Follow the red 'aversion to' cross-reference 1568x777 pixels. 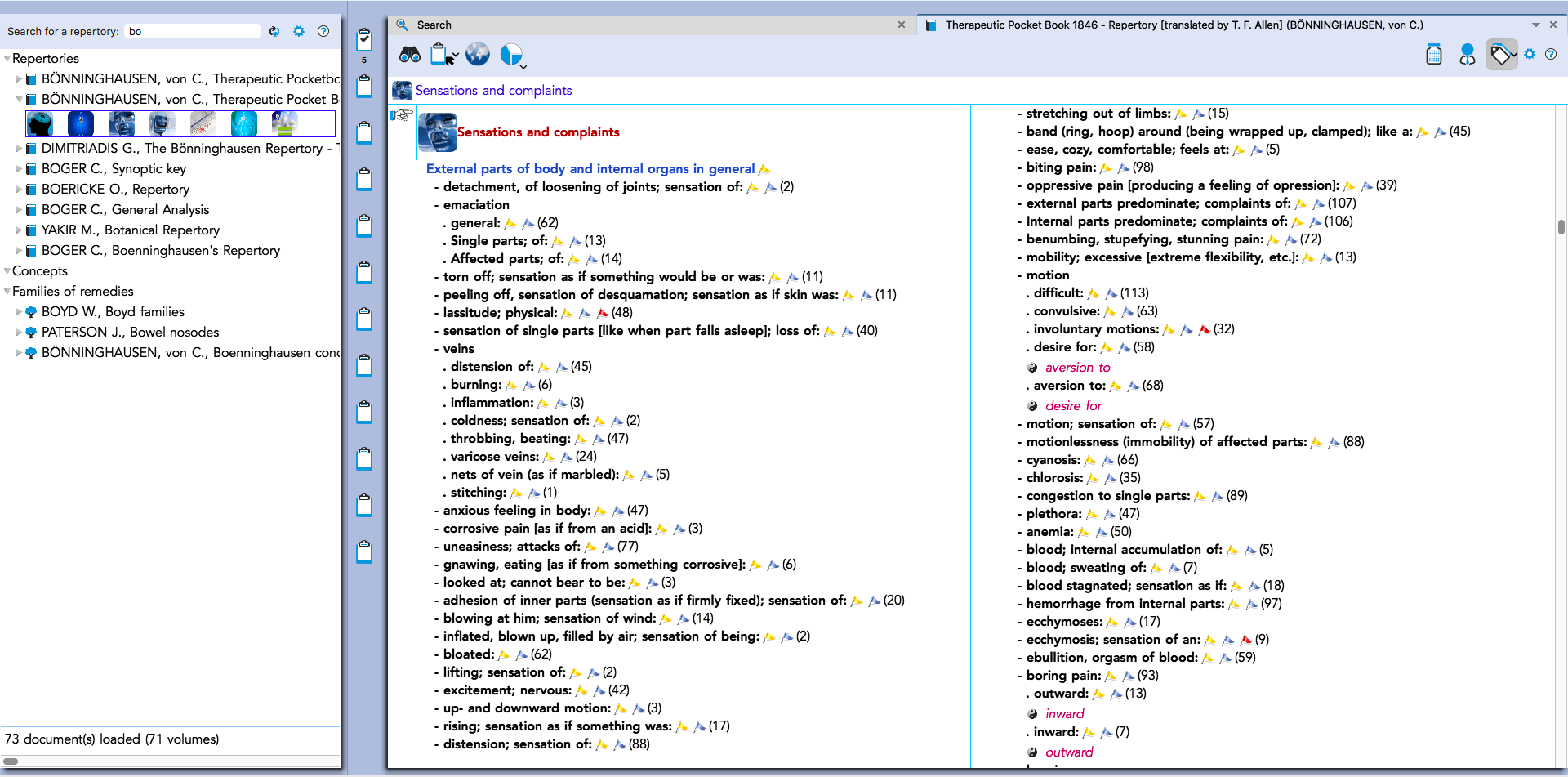tap(1077, 368)
